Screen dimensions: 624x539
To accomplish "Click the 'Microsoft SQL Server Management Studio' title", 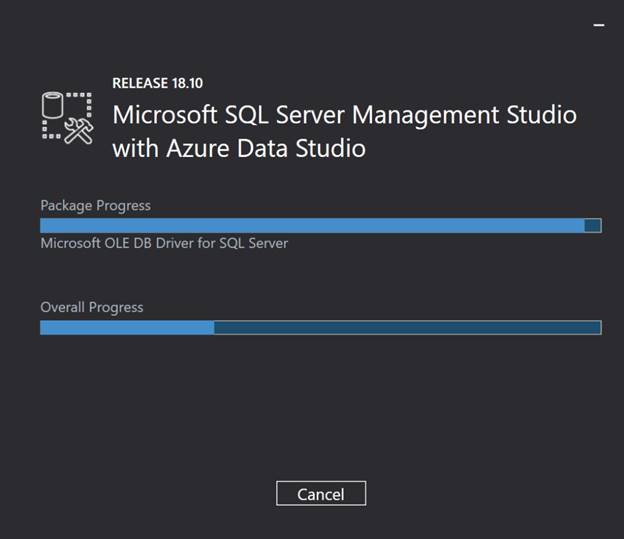I will [345, 115].
